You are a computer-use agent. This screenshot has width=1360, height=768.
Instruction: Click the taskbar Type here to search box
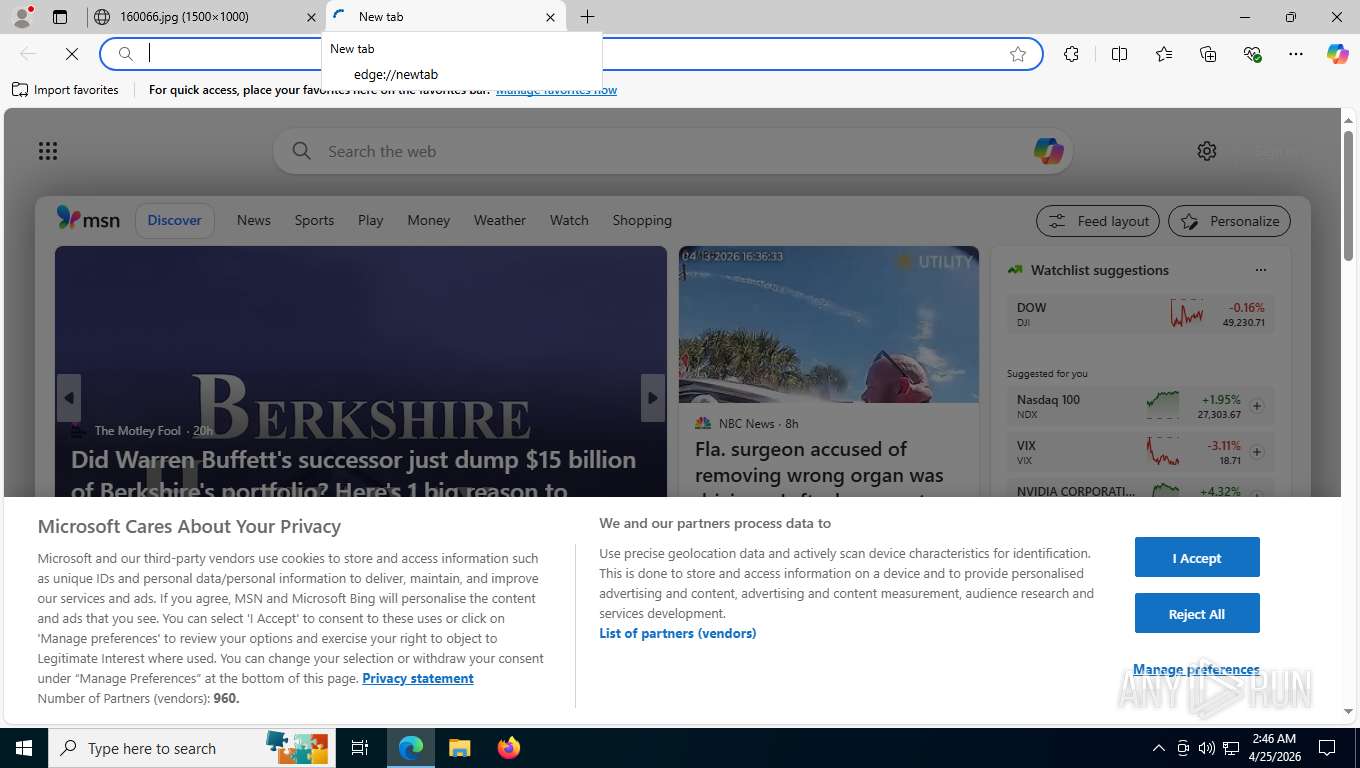tap(193, 748)
